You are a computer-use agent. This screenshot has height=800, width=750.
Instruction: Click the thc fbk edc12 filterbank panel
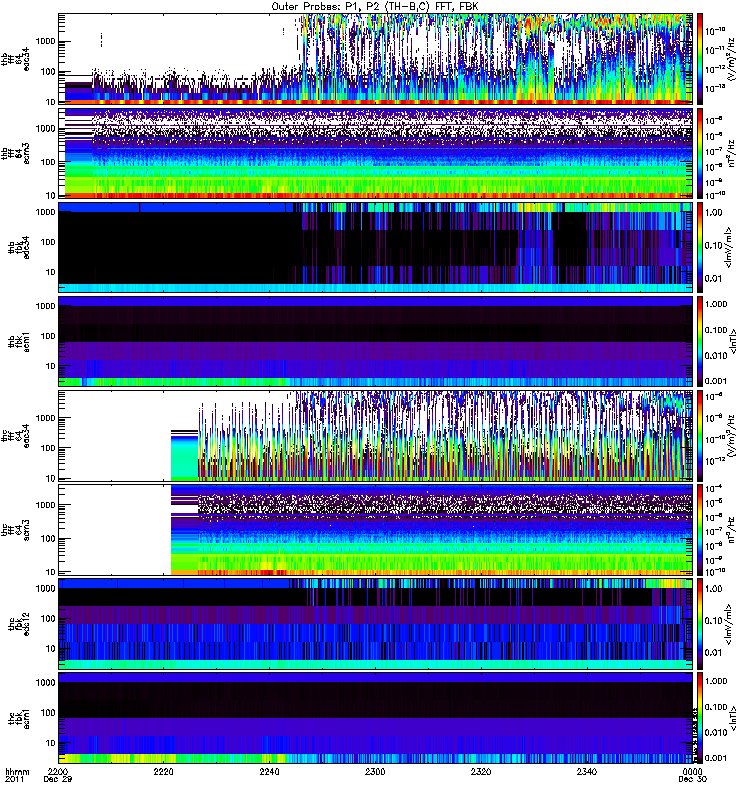point(376,624)
